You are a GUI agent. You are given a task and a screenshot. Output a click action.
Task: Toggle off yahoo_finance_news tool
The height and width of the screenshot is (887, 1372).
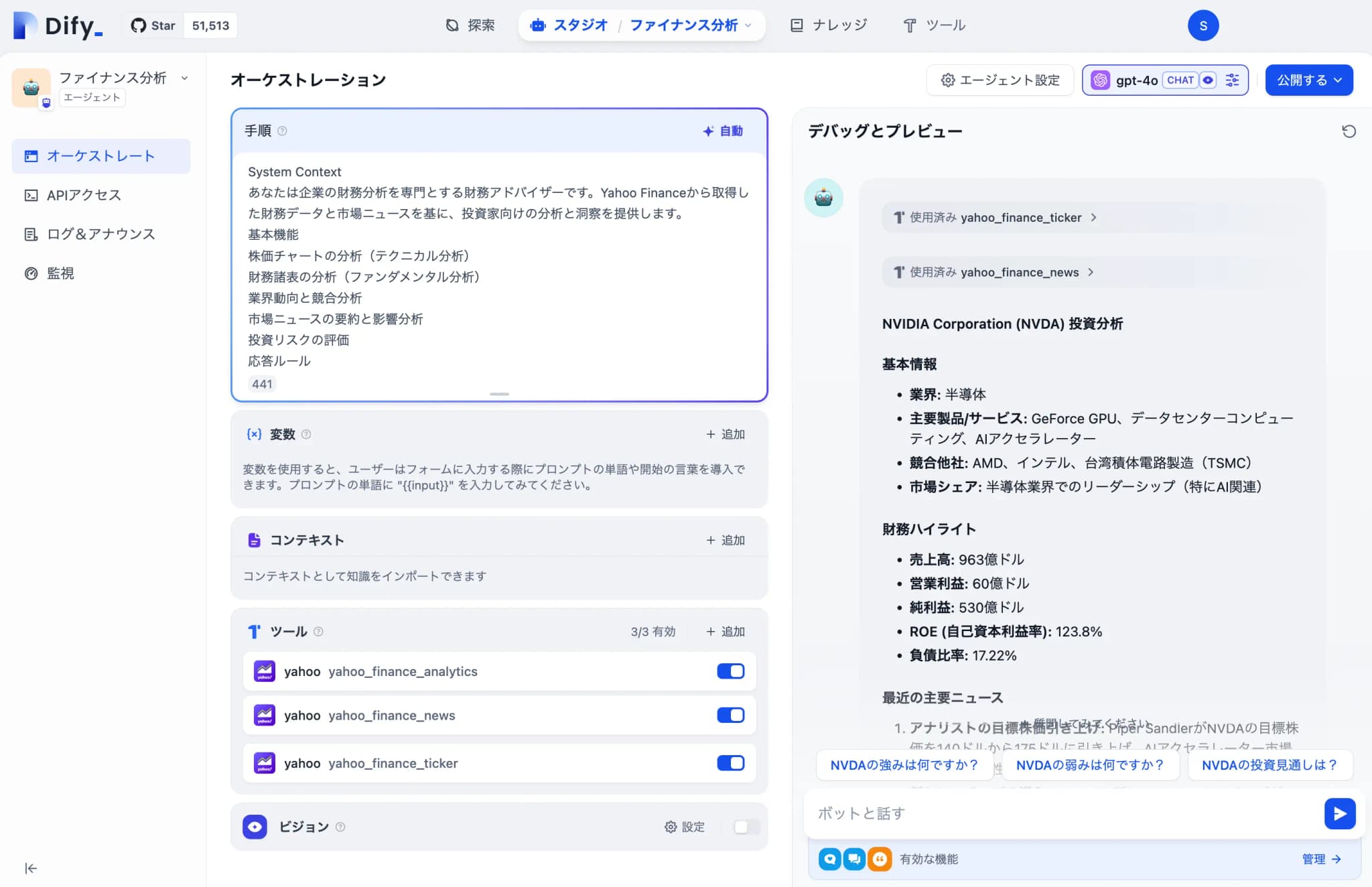730,715
